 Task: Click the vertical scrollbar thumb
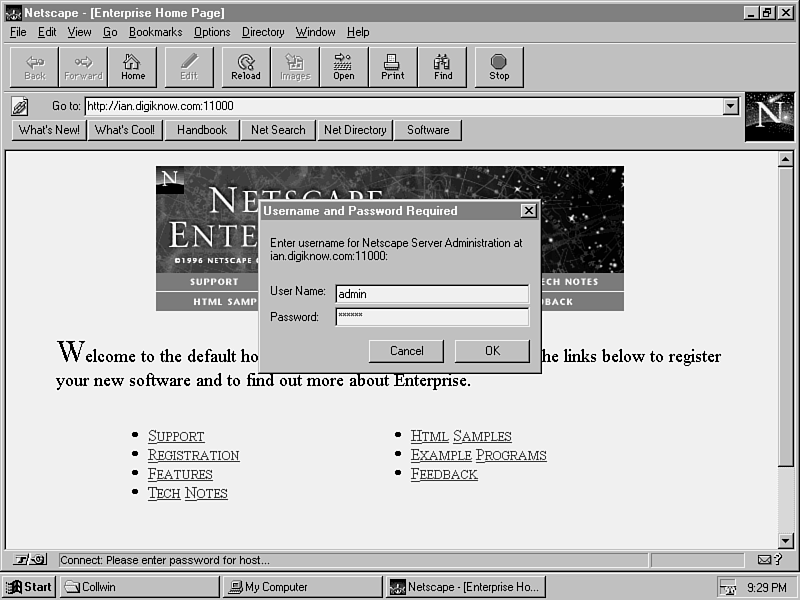click(786, 317)
